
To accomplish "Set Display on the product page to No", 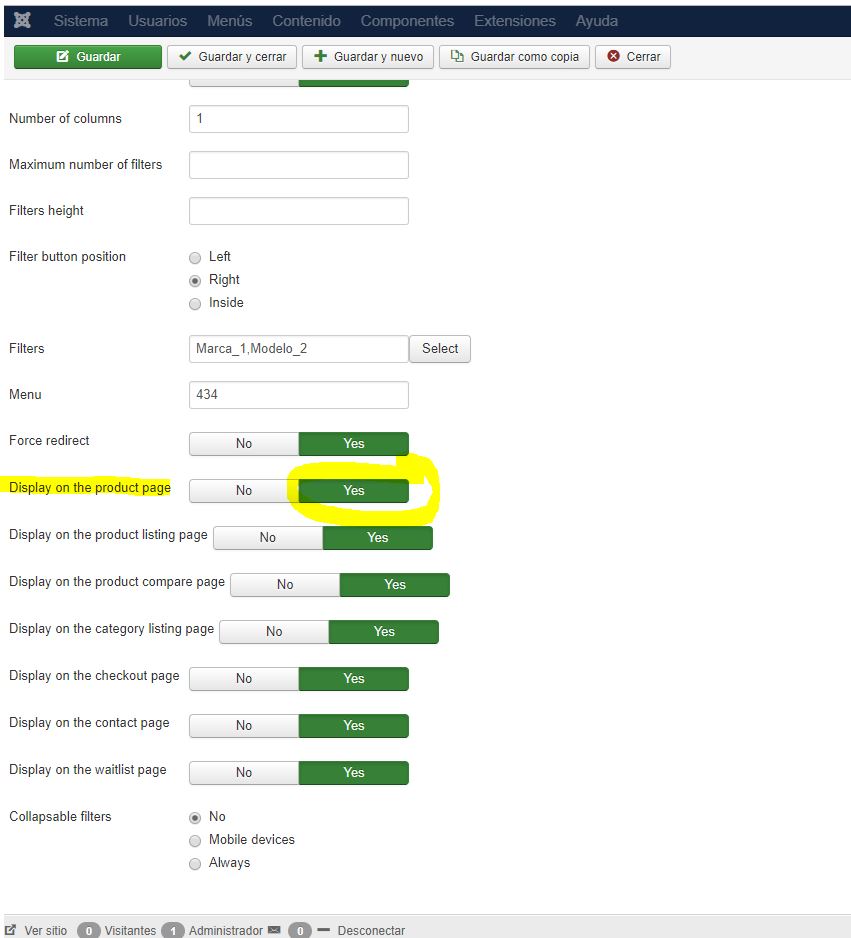I will pyautogui.click(x=244, y=491).
